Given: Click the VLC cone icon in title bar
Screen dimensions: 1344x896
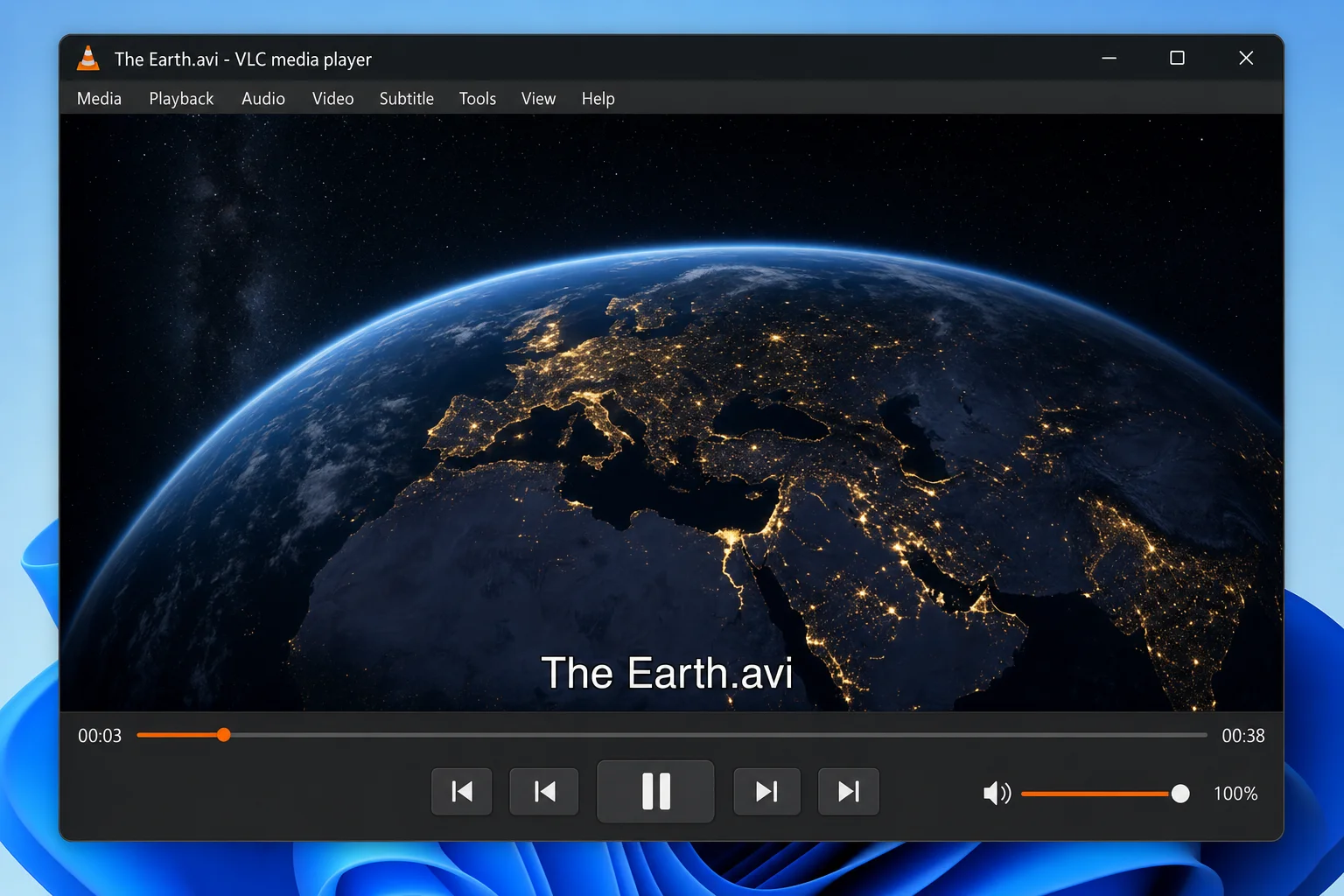Looking at the screenshot, I should coord(88,59).
